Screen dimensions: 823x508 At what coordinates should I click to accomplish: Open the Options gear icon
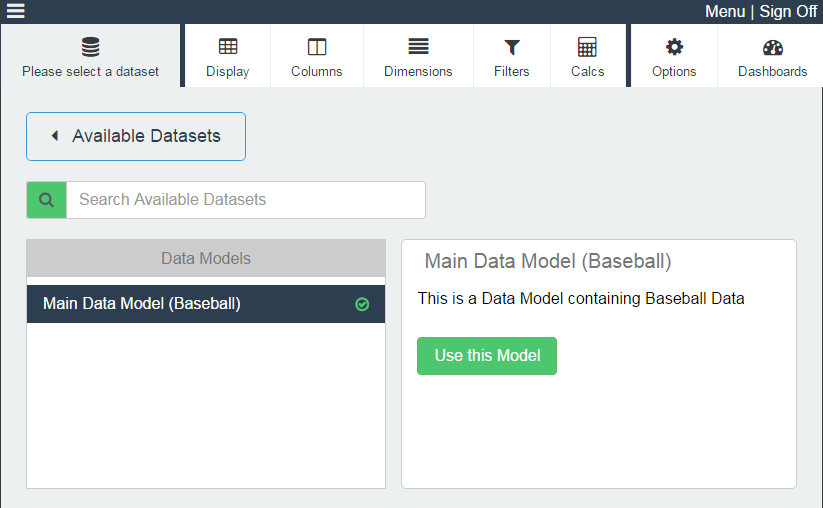(x=674, y=47)
